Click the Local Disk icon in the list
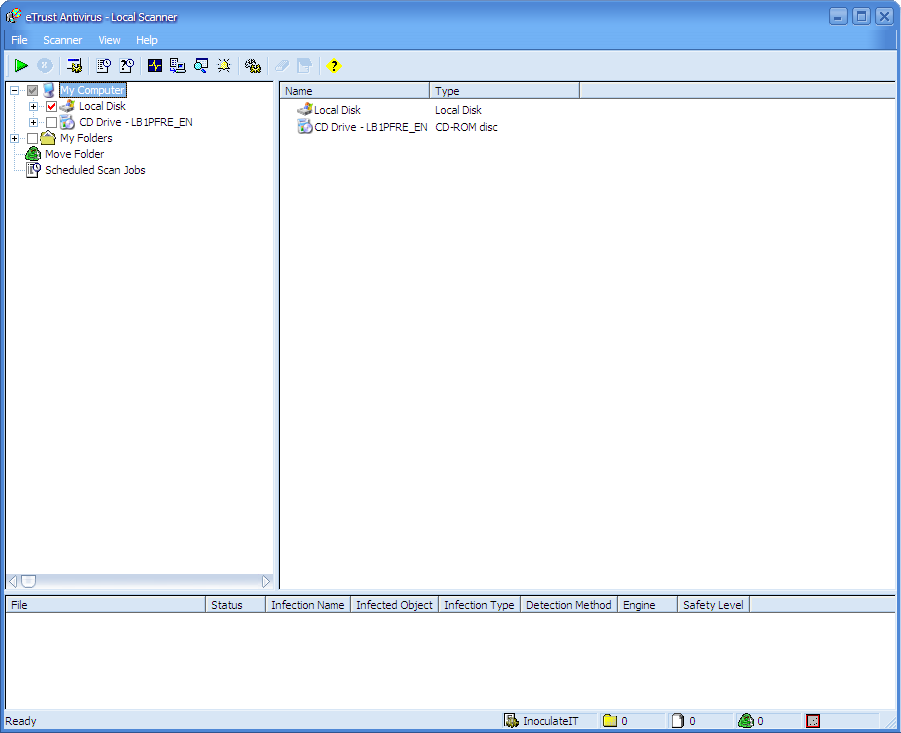The height and width of the screenshot is (733, 901). pyautogui.click(x=305, y=109)
